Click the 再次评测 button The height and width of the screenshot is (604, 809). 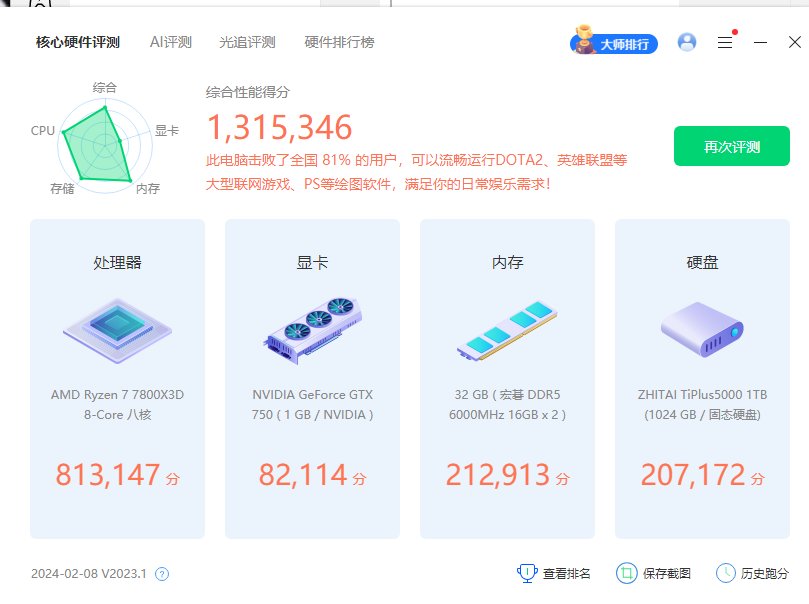732,146
